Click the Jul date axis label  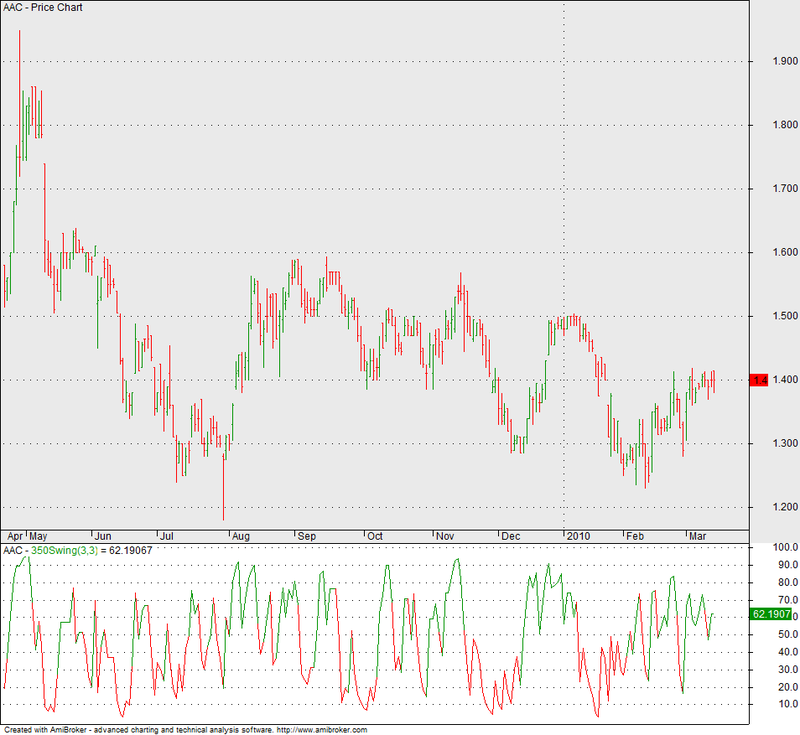(x=167, y=536)
